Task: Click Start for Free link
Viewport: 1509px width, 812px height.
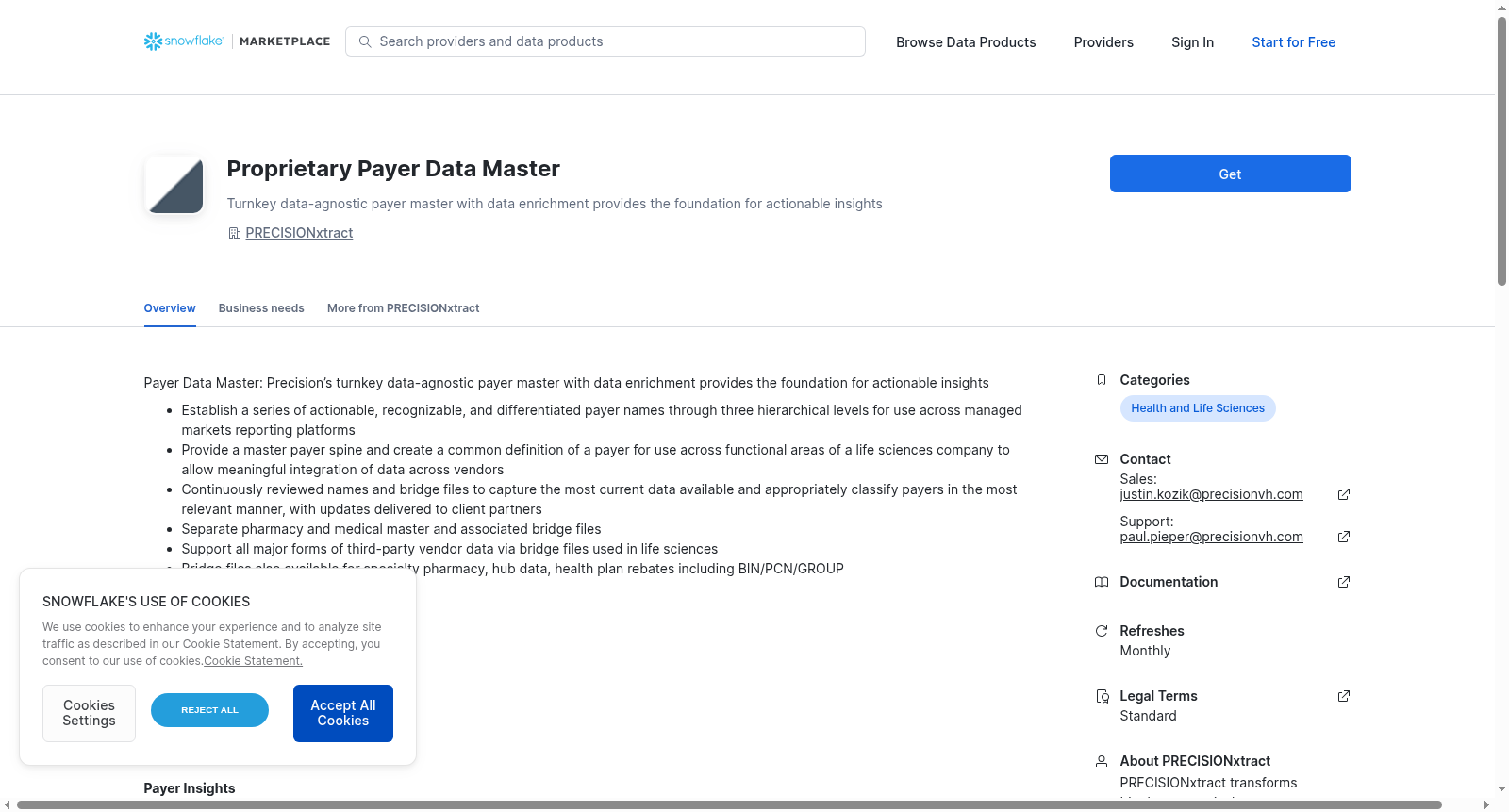Action: point(1293,42)
